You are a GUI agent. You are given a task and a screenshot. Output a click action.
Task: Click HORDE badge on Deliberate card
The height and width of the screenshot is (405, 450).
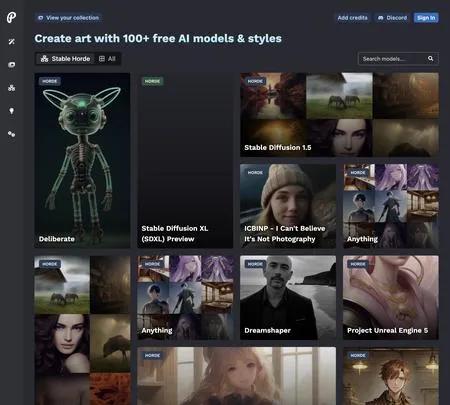pyautogui.click(x=49, y=81)
